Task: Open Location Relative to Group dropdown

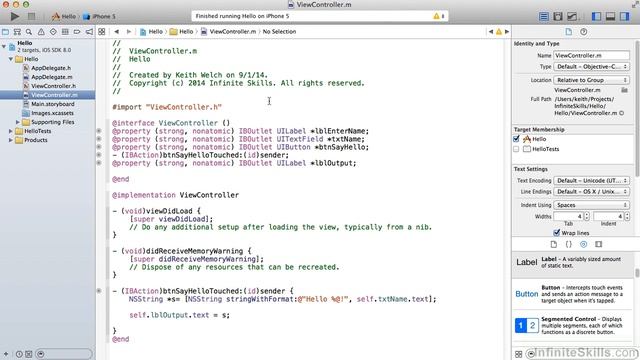Action: (x=591, y=80)
